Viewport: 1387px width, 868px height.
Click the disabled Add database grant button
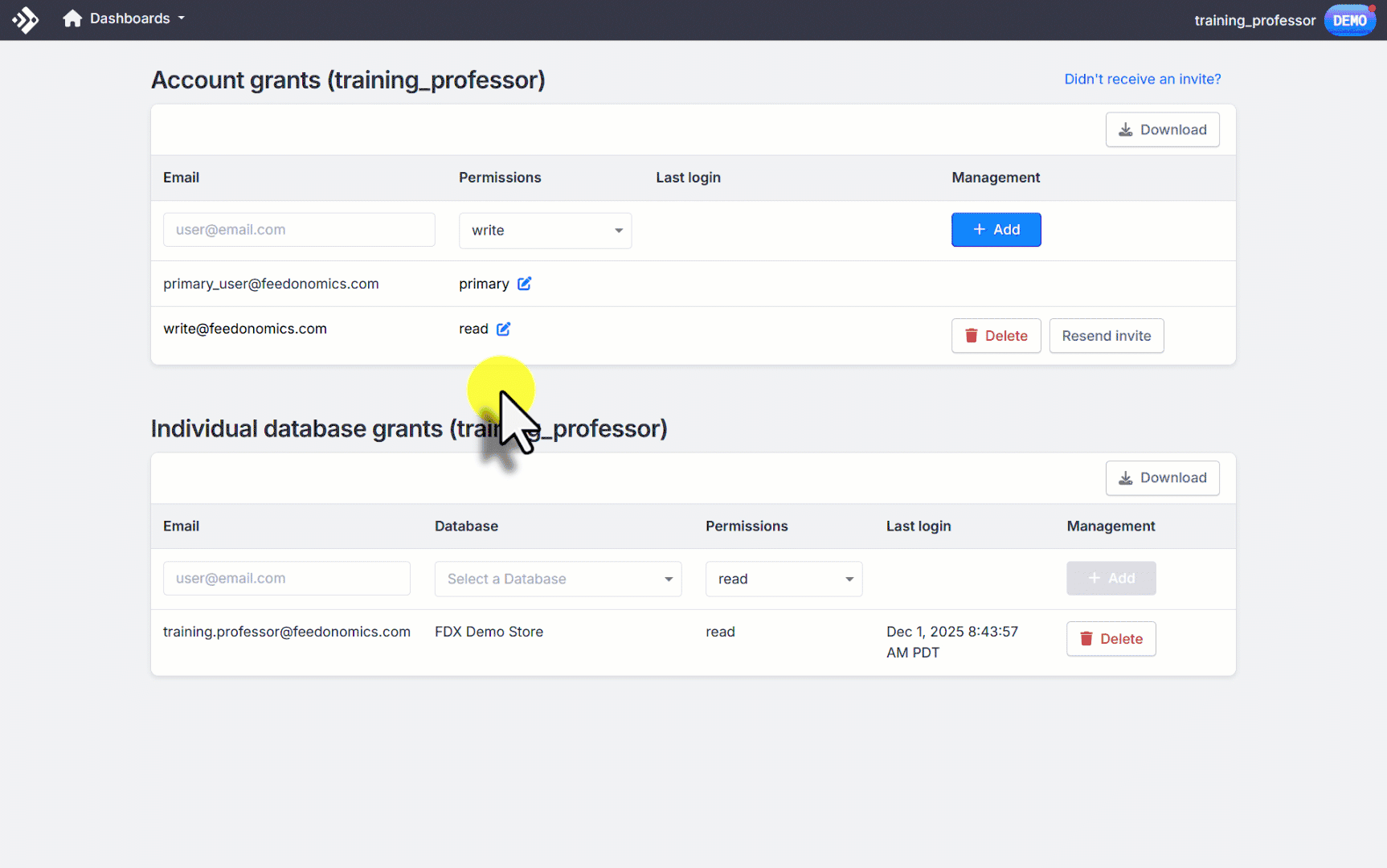coord(1111,579)
